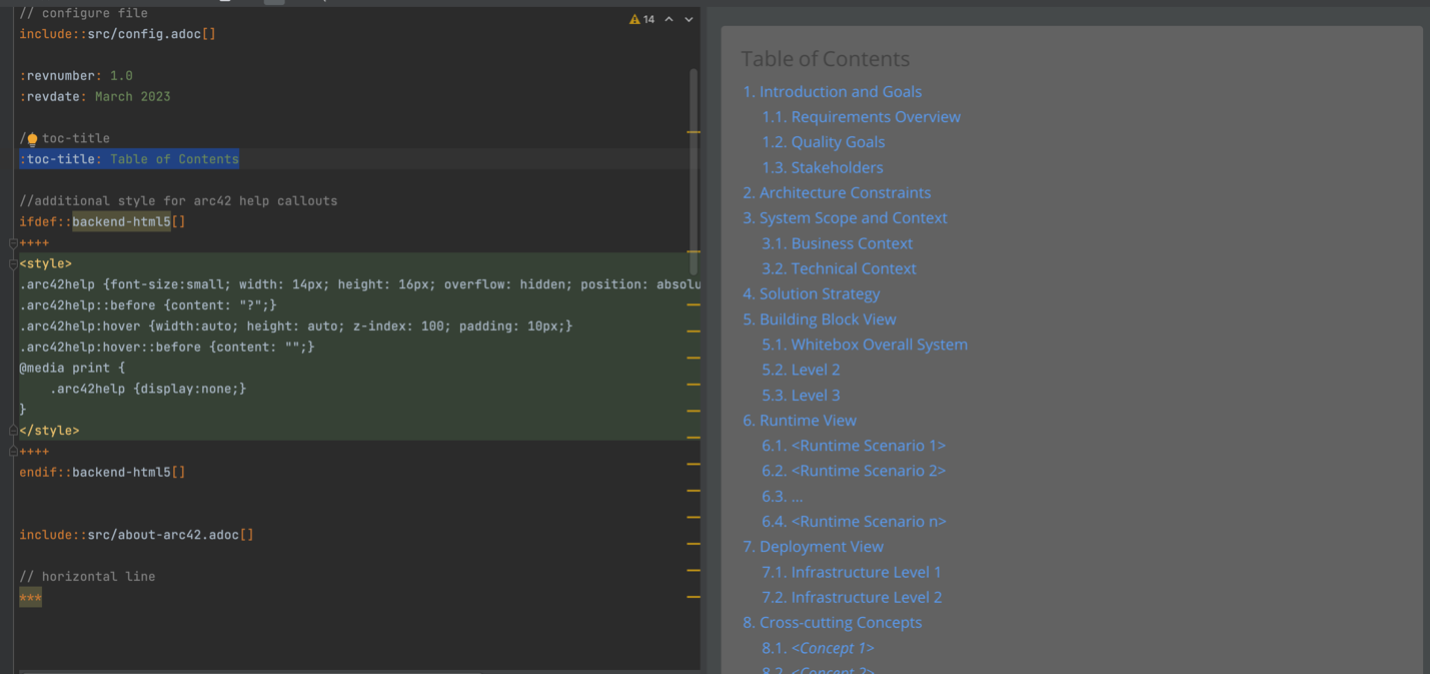Go to '7.1. Infrastructure Level 1' link
This screenshot has height=678, width=1430.
click(851, 573)
